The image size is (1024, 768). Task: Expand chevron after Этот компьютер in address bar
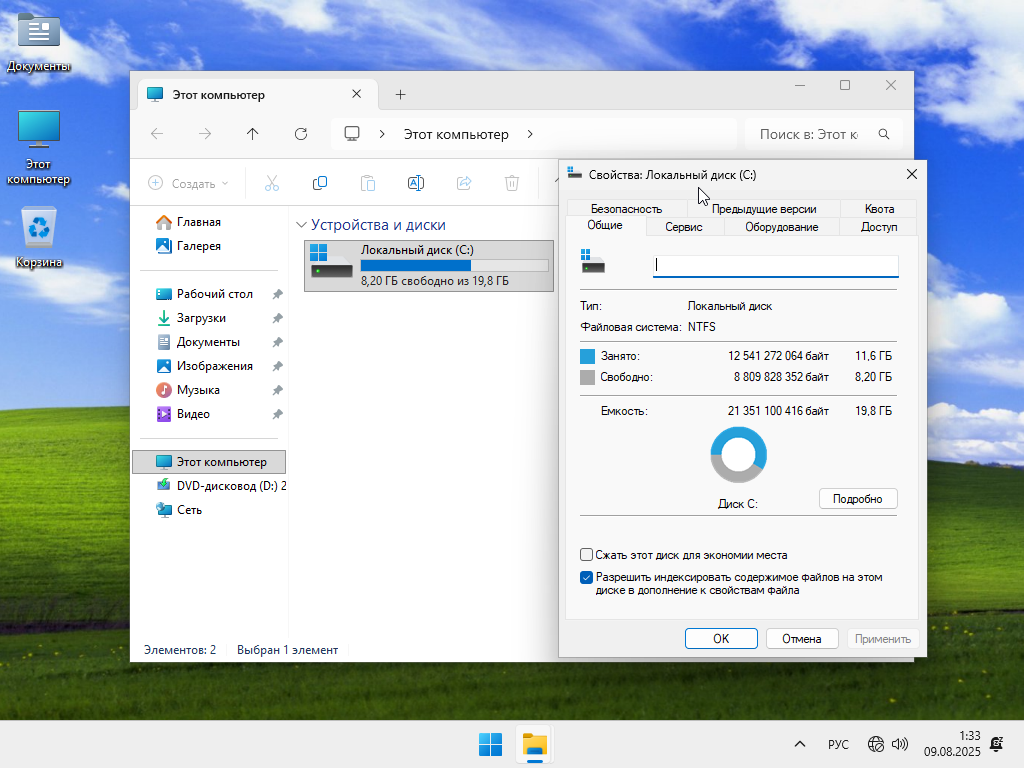pos(530,134)
